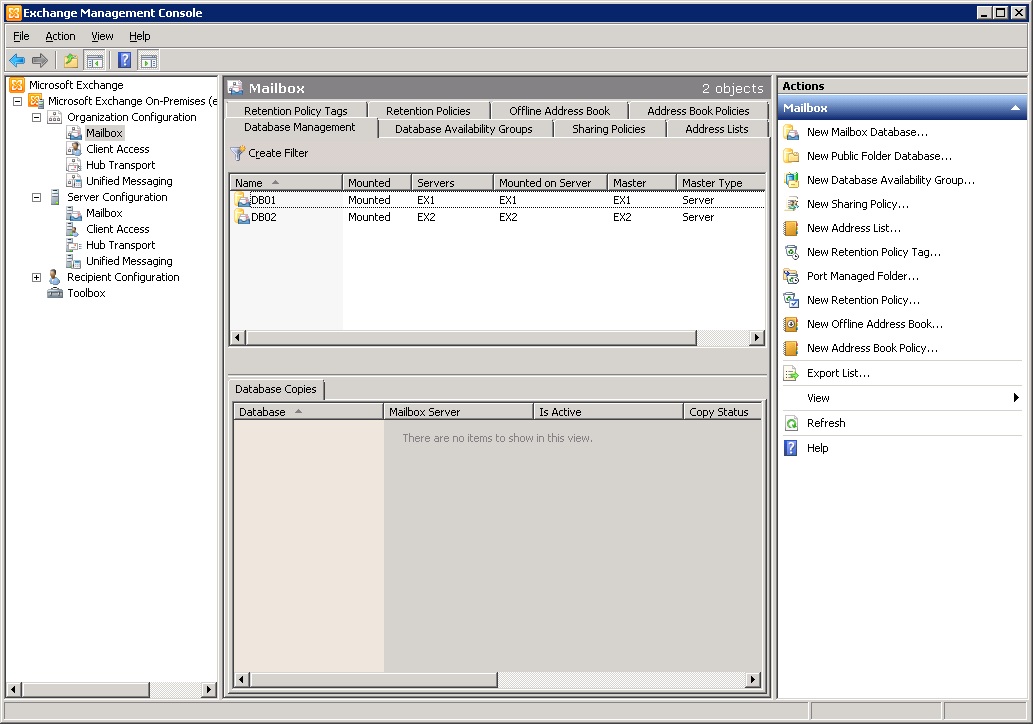
Task: Switch to Address Book Policies tab
Action: coord(698,111)
